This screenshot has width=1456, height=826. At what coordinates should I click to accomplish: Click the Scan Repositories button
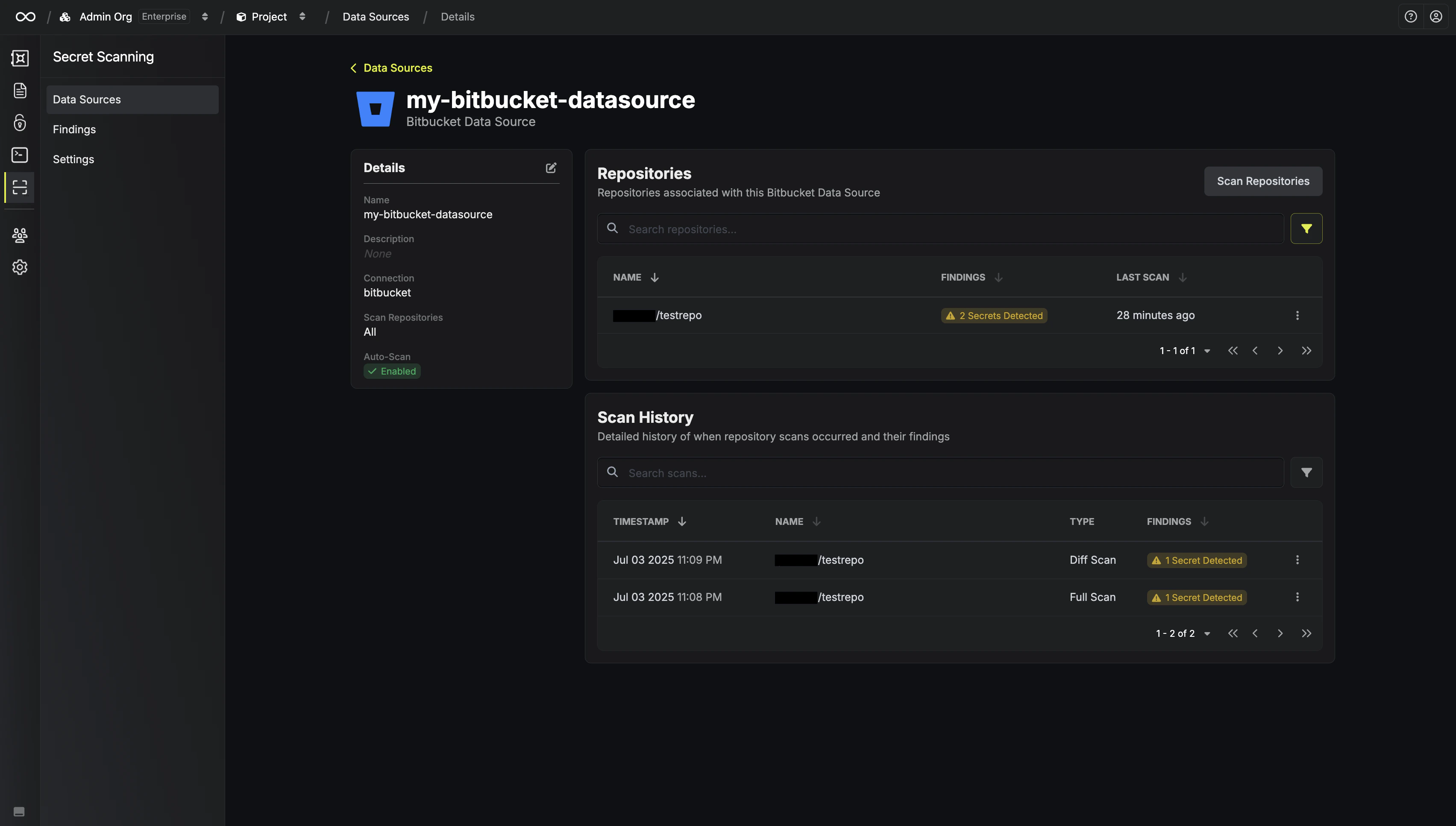(x=1263, y=181)
